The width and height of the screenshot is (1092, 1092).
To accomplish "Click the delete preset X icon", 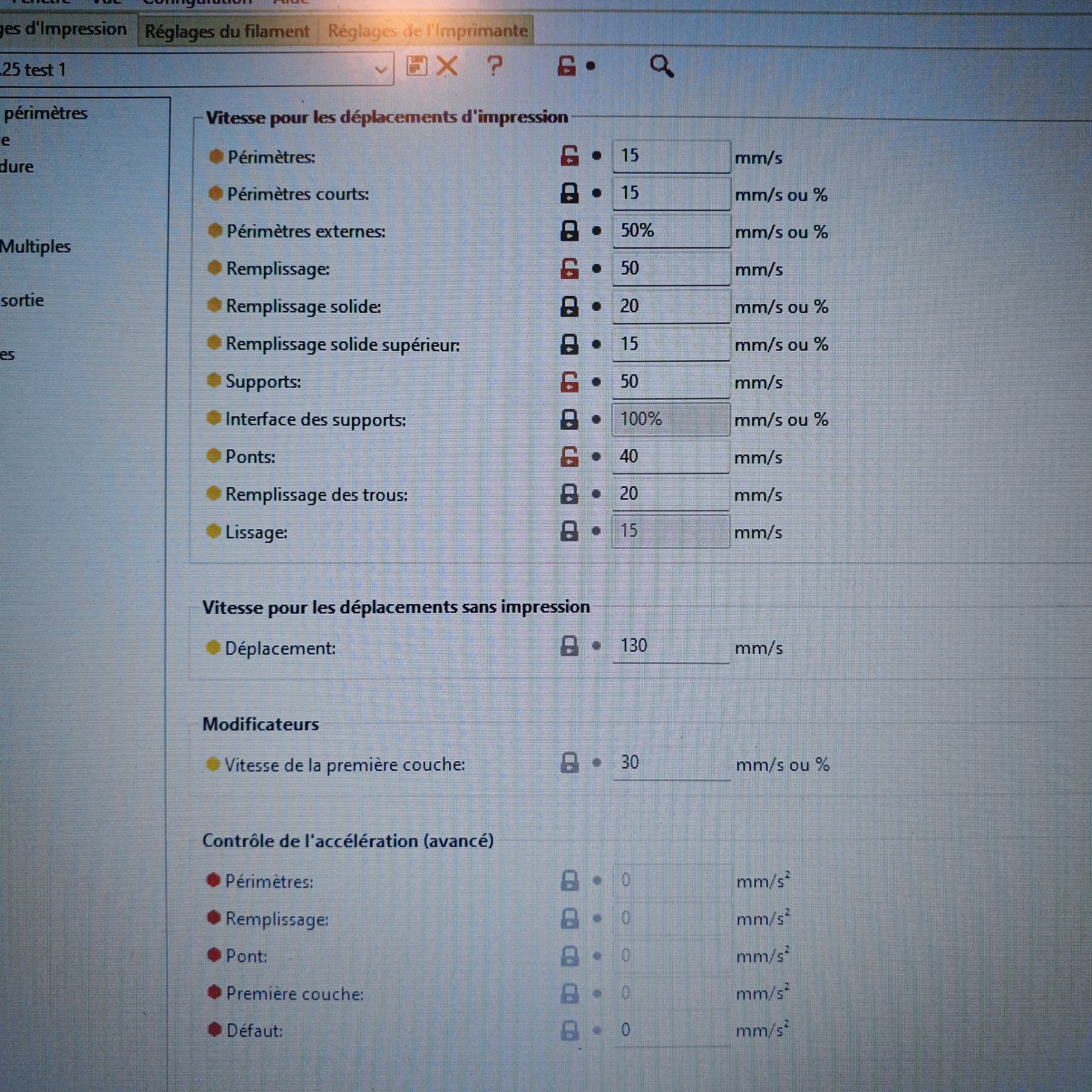I will click(x=447, y=66).
